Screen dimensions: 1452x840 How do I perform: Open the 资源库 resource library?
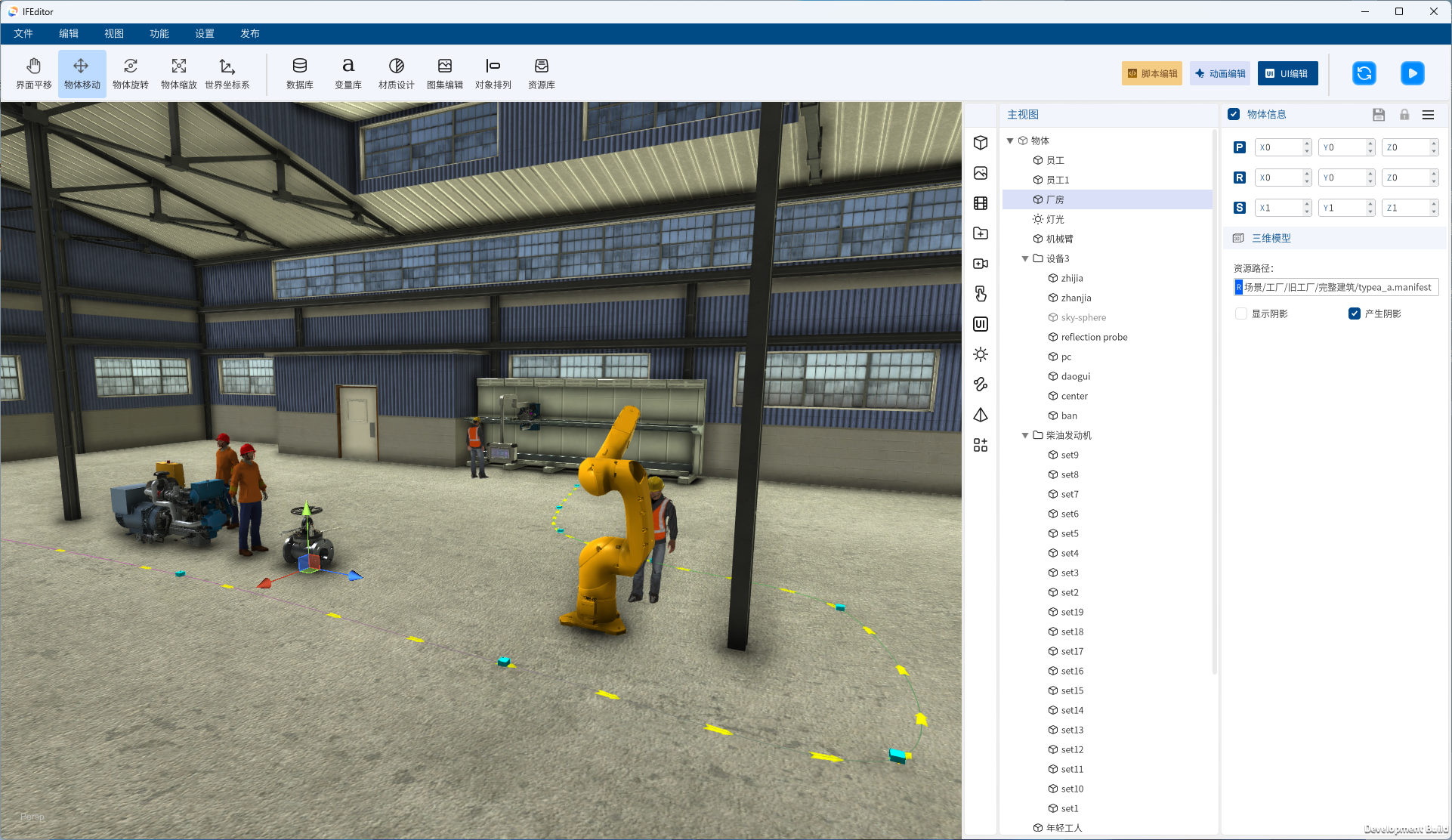point(541,73)
